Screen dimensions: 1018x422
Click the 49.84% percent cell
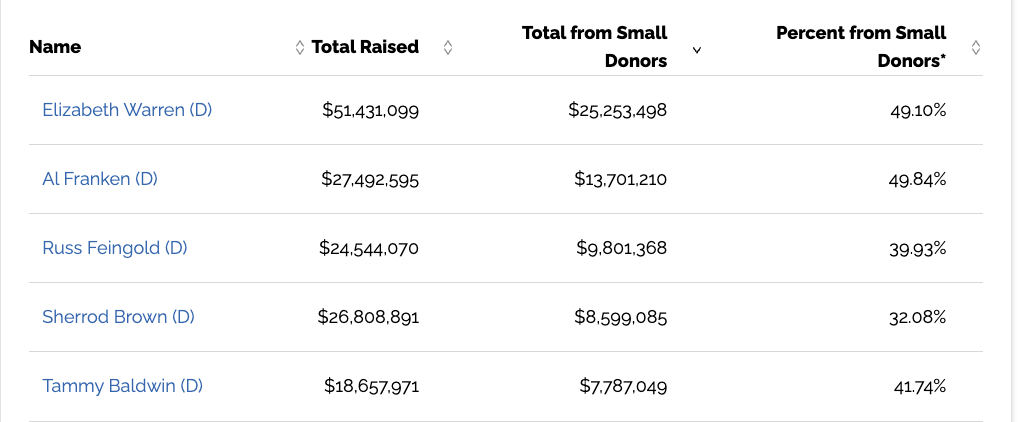917,179
